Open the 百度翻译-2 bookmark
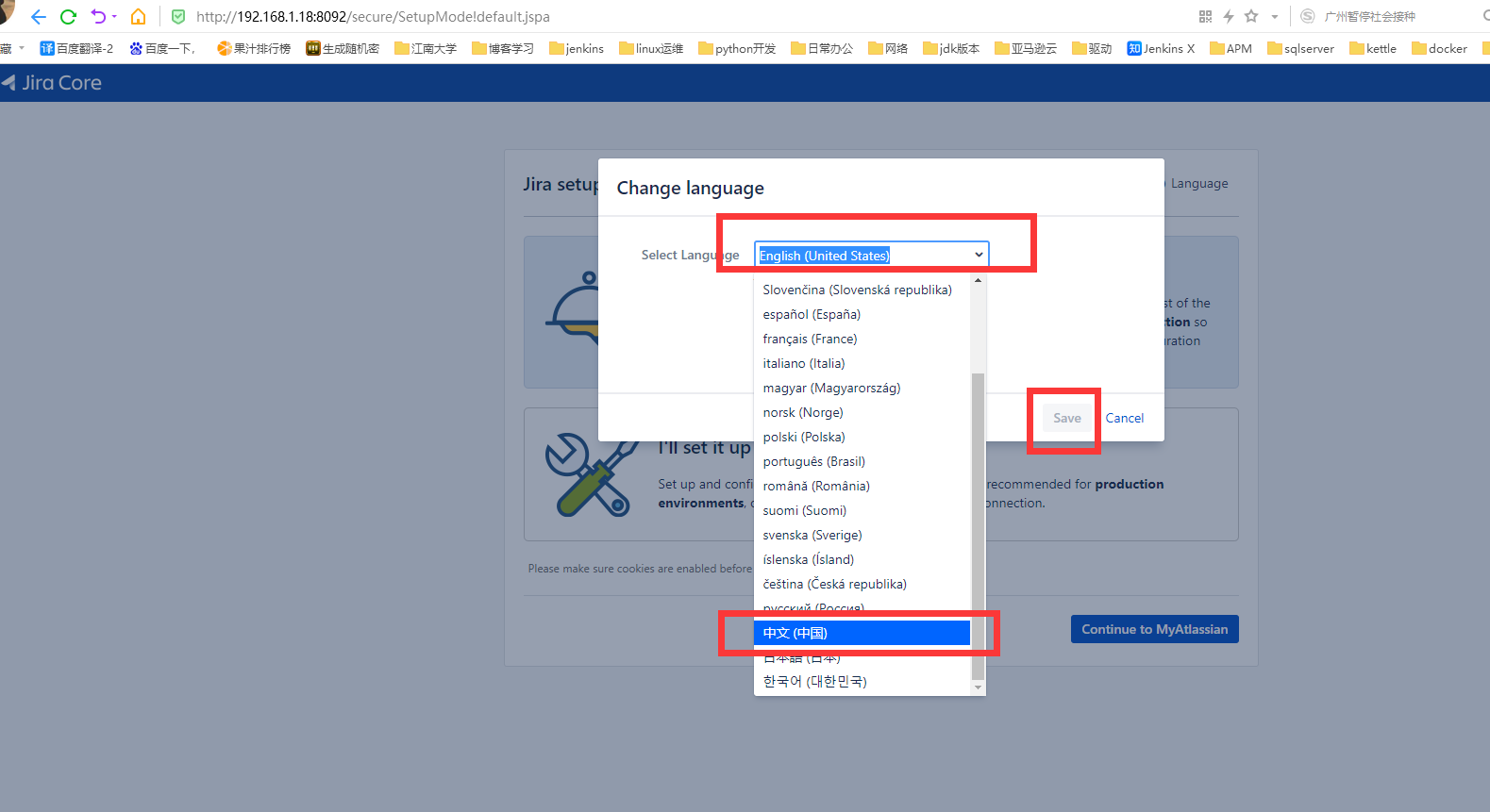The image size is (1490, 812). [76, 48]
